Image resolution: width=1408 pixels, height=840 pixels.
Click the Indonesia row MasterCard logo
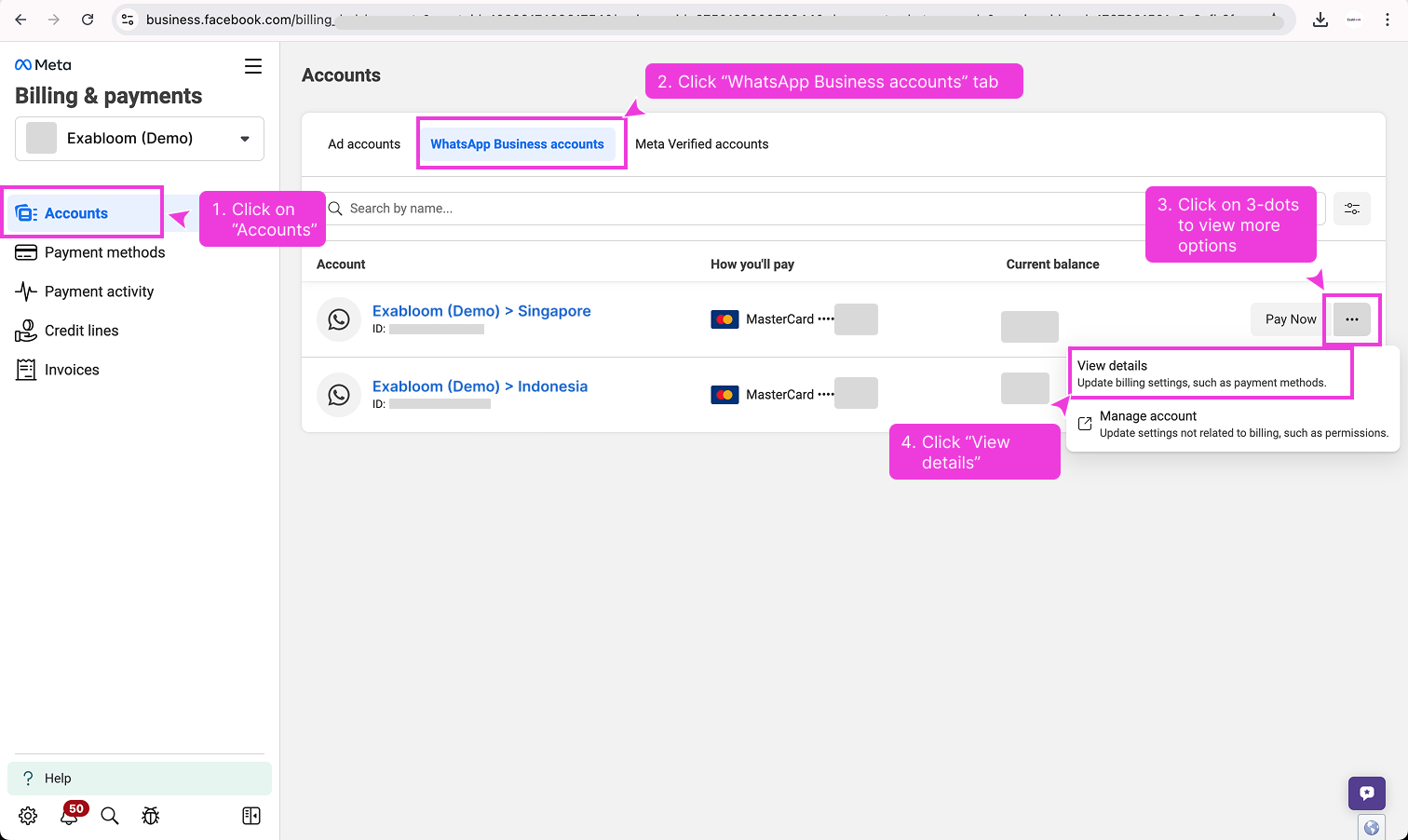pyautogui.click(x=724, y=395)
